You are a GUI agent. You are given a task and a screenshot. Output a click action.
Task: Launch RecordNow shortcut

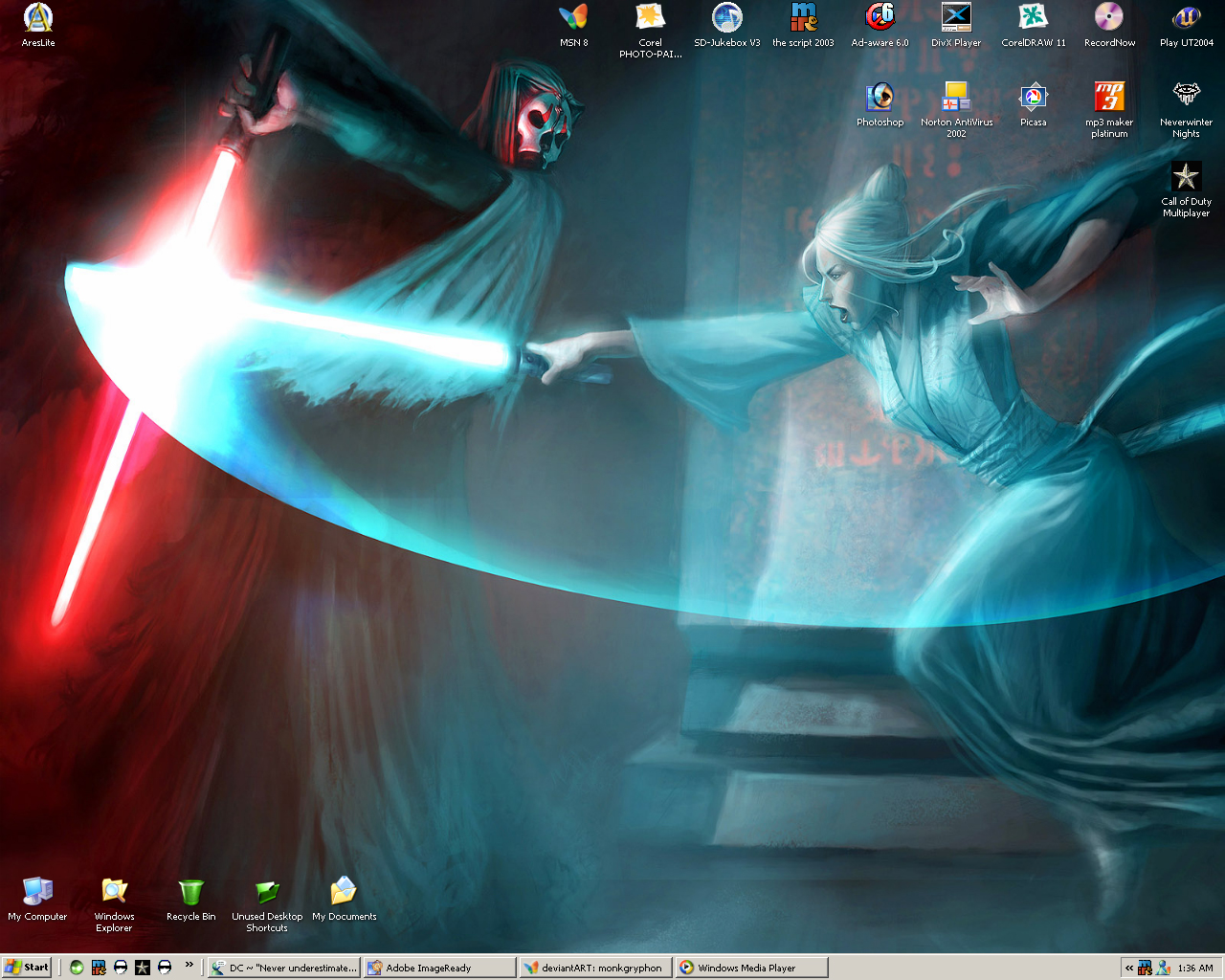click(x=1109, y=25)
